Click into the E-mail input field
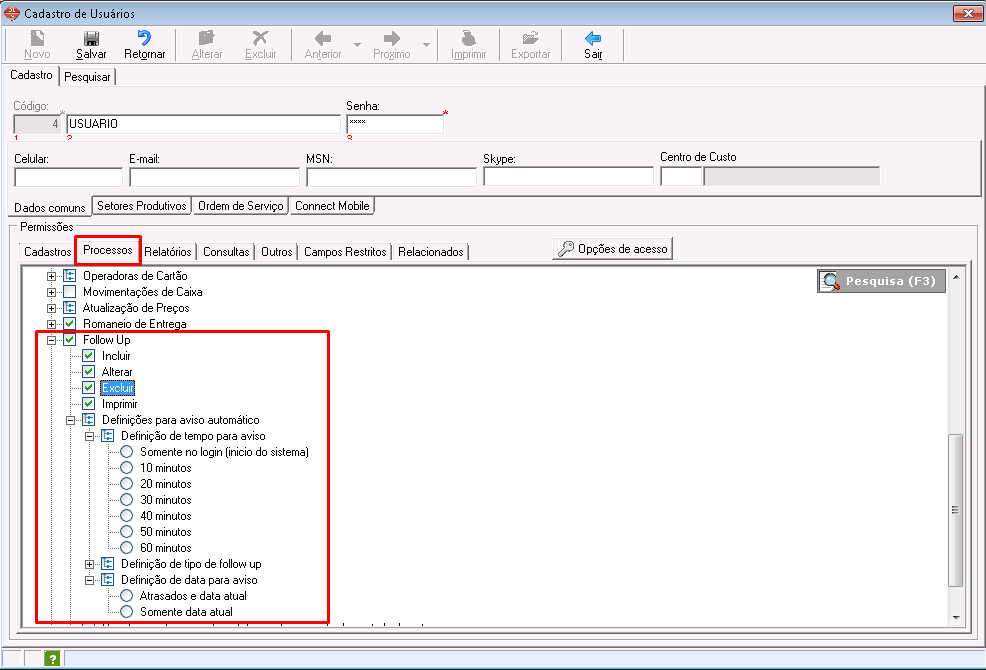 (x=214, y=177)
